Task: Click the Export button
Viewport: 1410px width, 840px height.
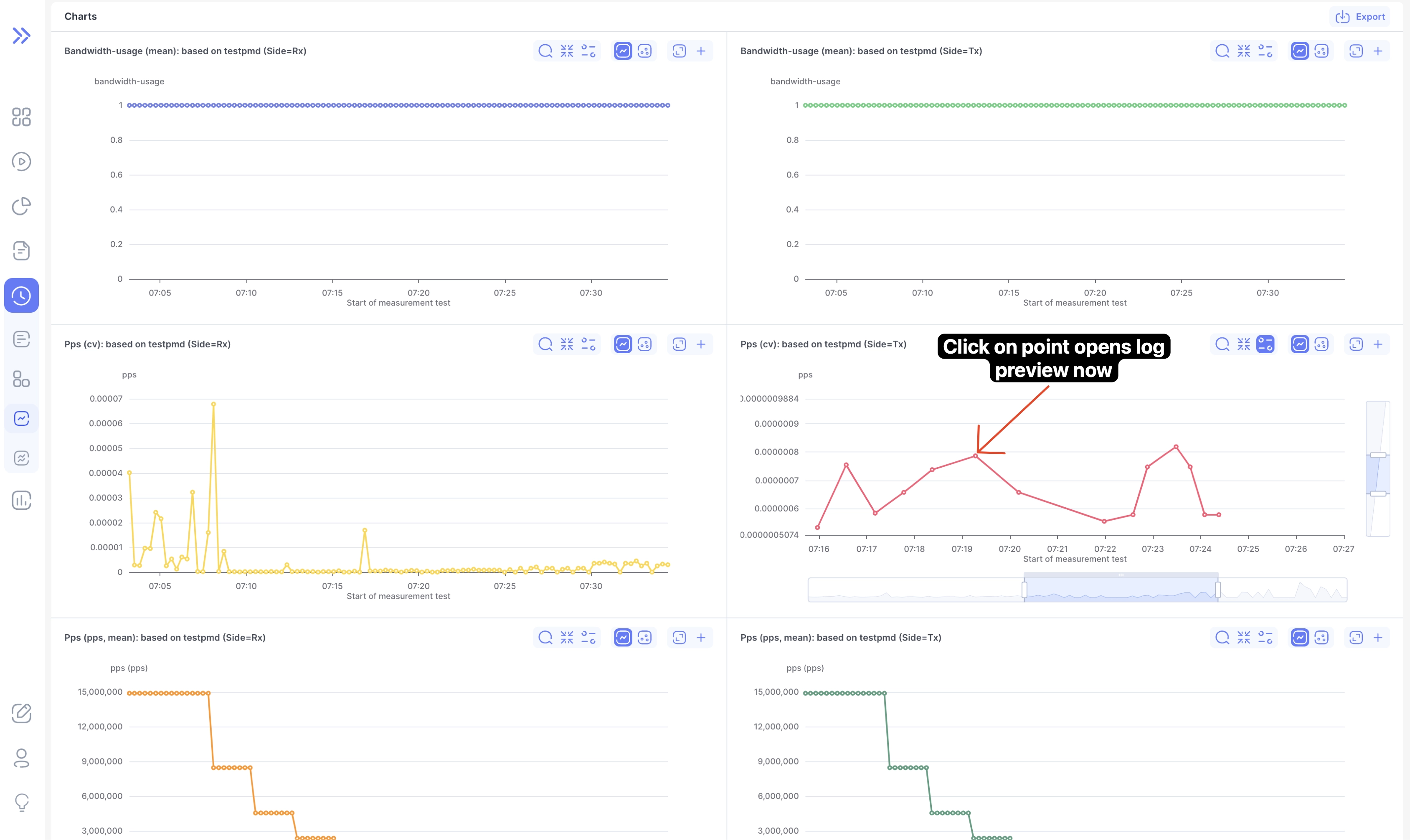Action: pos(1360,16)
